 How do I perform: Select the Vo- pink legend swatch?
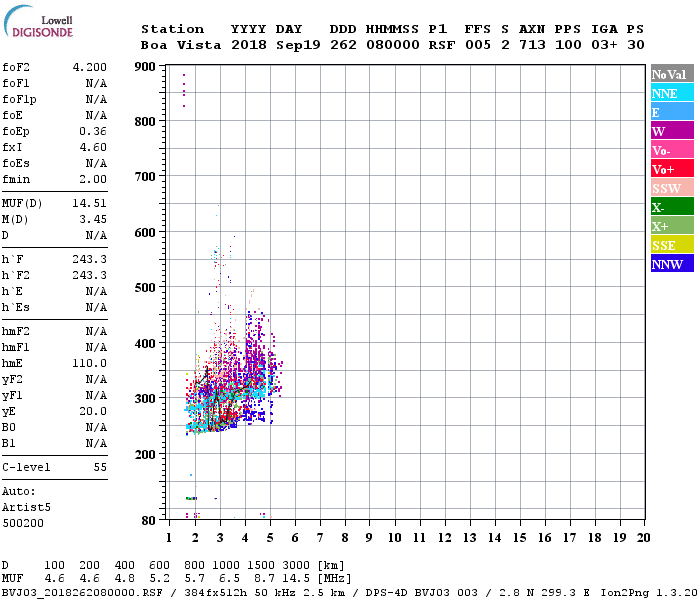click(672, 150)
